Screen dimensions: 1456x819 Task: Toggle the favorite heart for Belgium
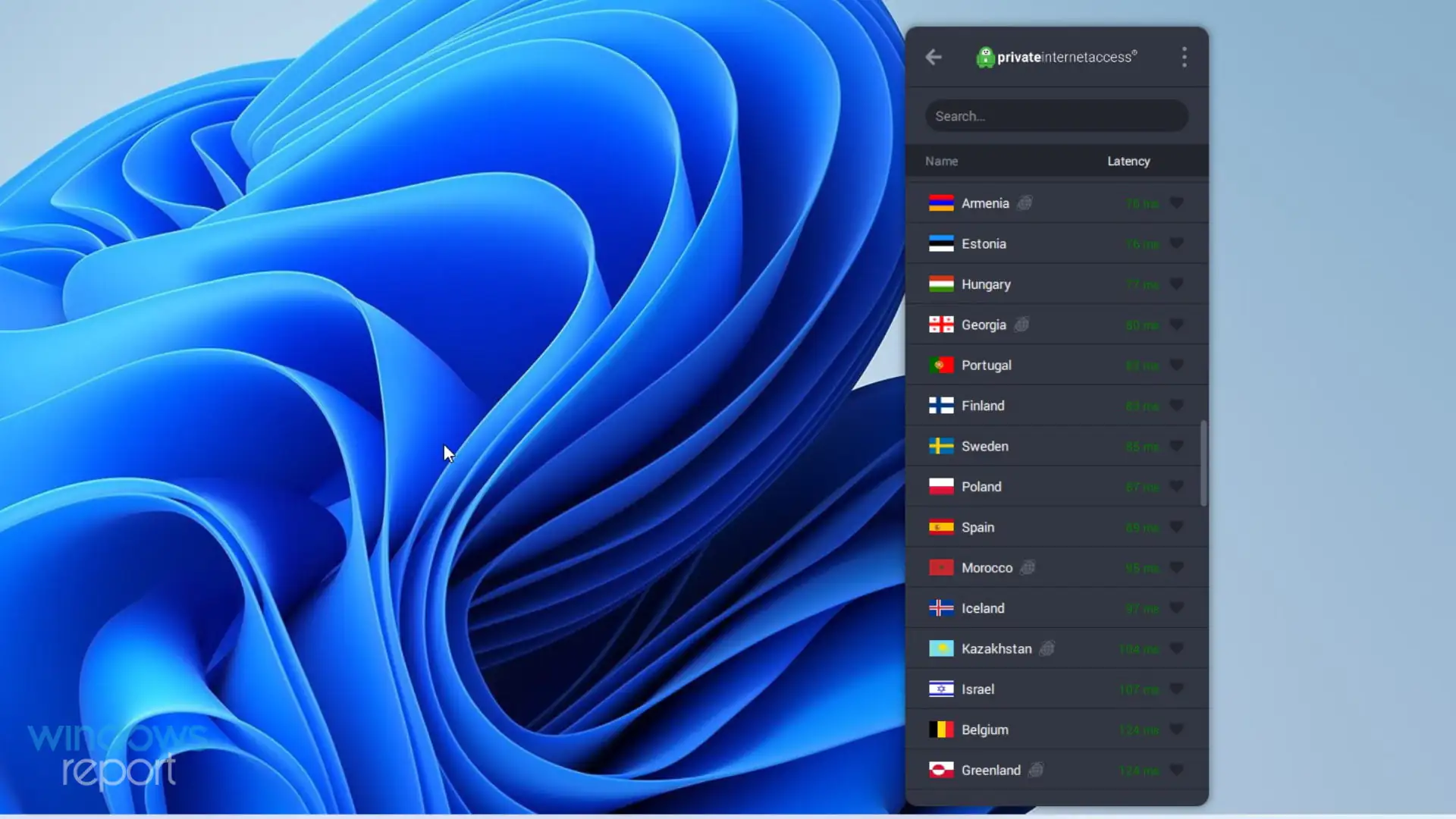(1176, 730)
